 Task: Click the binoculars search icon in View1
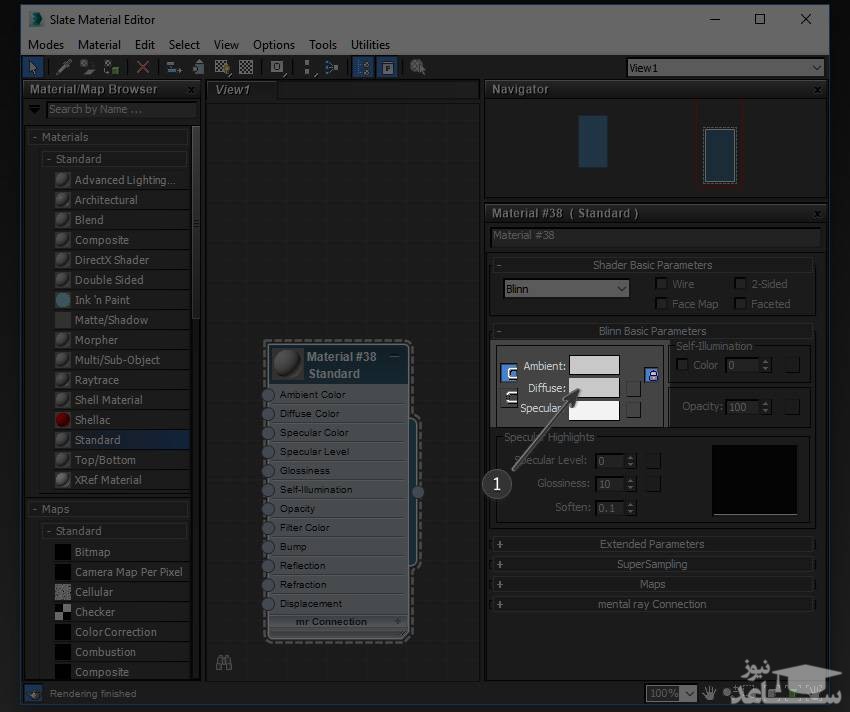click(224, 663)
